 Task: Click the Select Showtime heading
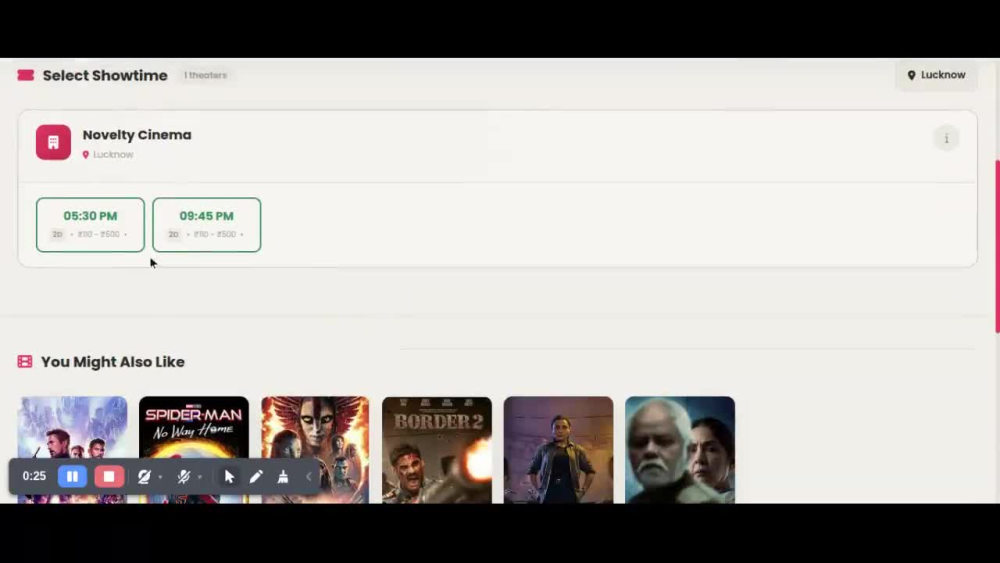105,75
